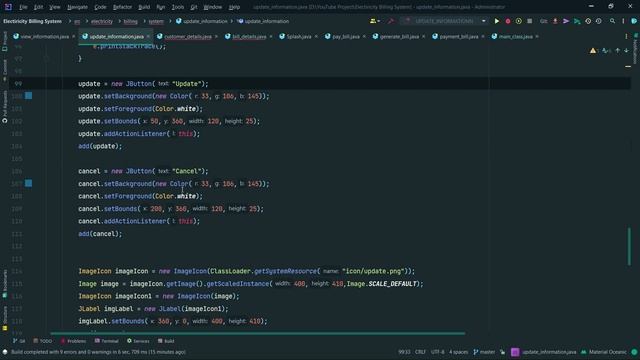Open the Pull Requests sidebar tool window
Screen dimensions: 640x360
4,107
